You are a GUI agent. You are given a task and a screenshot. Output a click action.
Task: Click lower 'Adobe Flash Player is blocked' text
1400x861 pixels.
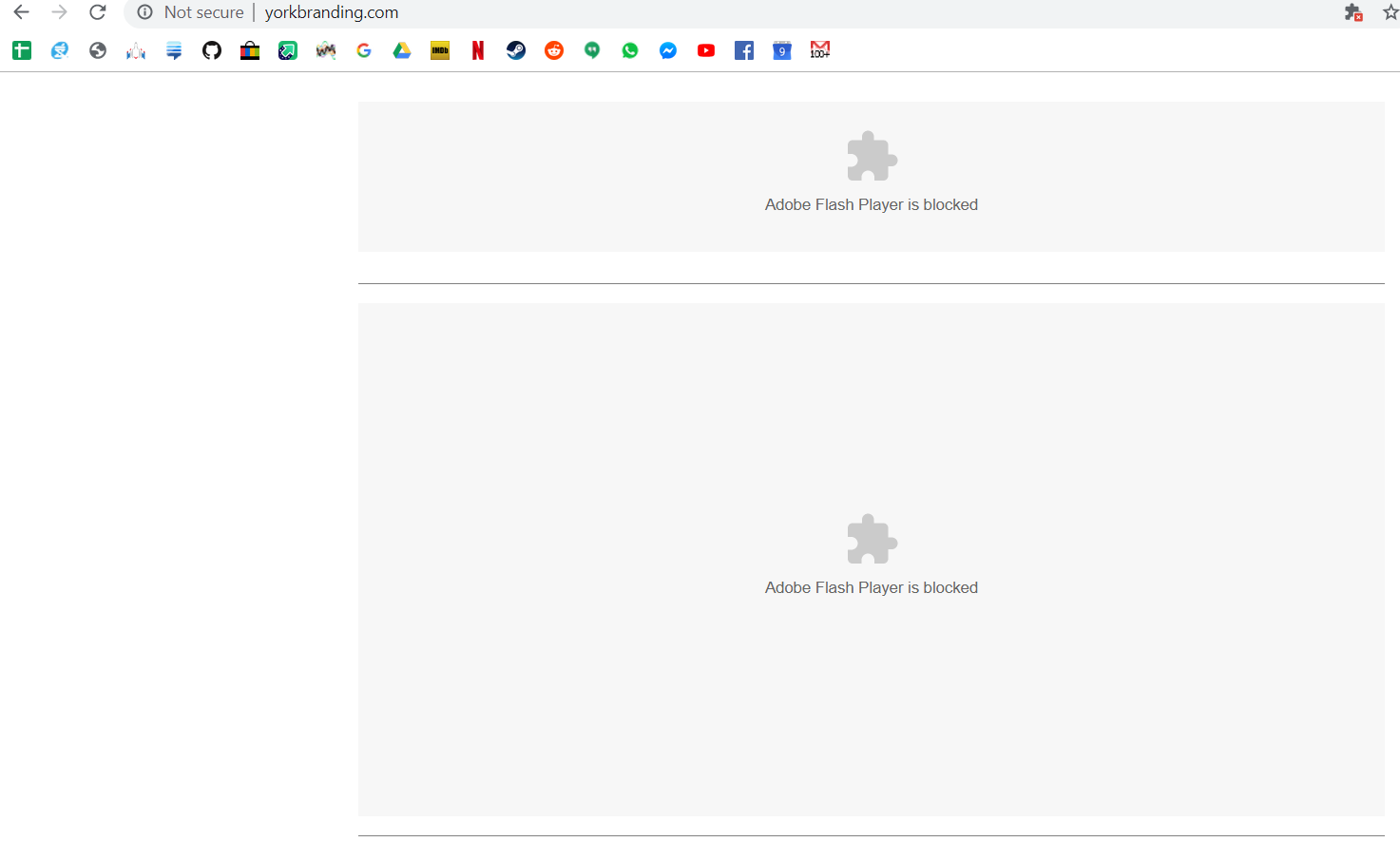tap(872, 587)
